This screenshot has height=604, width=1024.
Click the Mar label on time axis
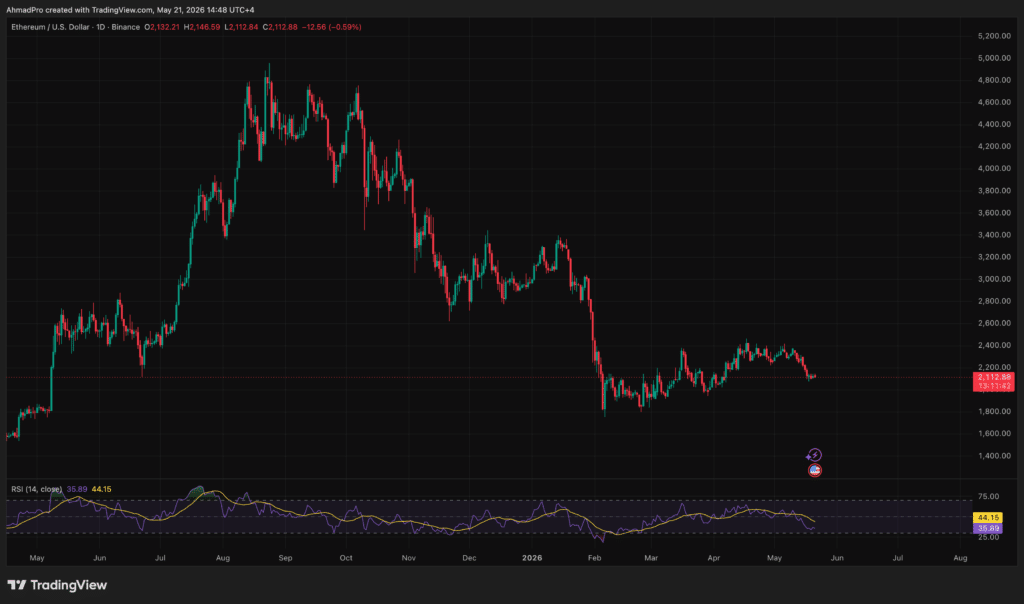tap(651, 558)
